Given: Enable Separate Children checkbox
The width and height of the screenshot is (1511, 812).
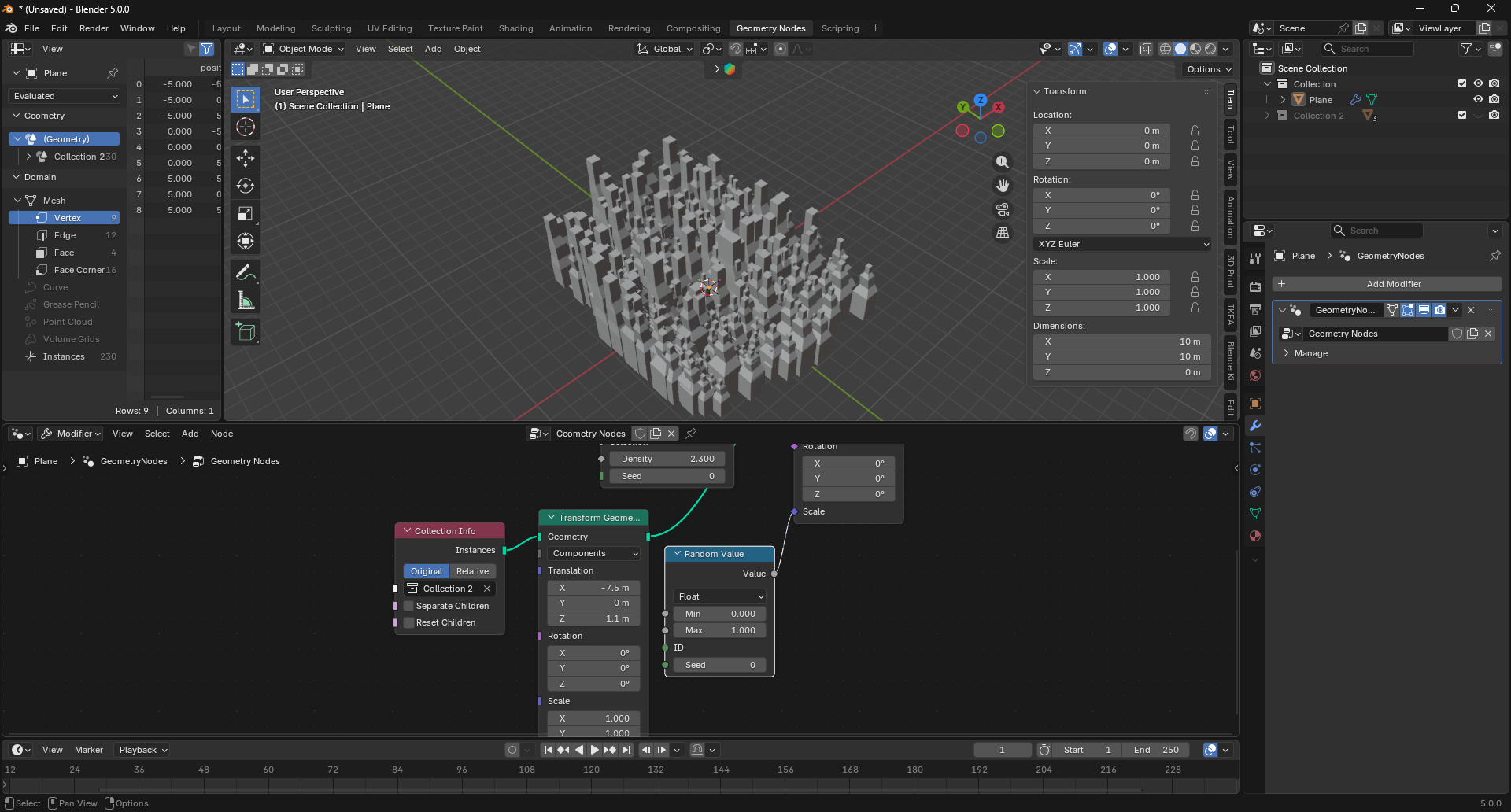Looking at the screenshot, I should point(408,606).
